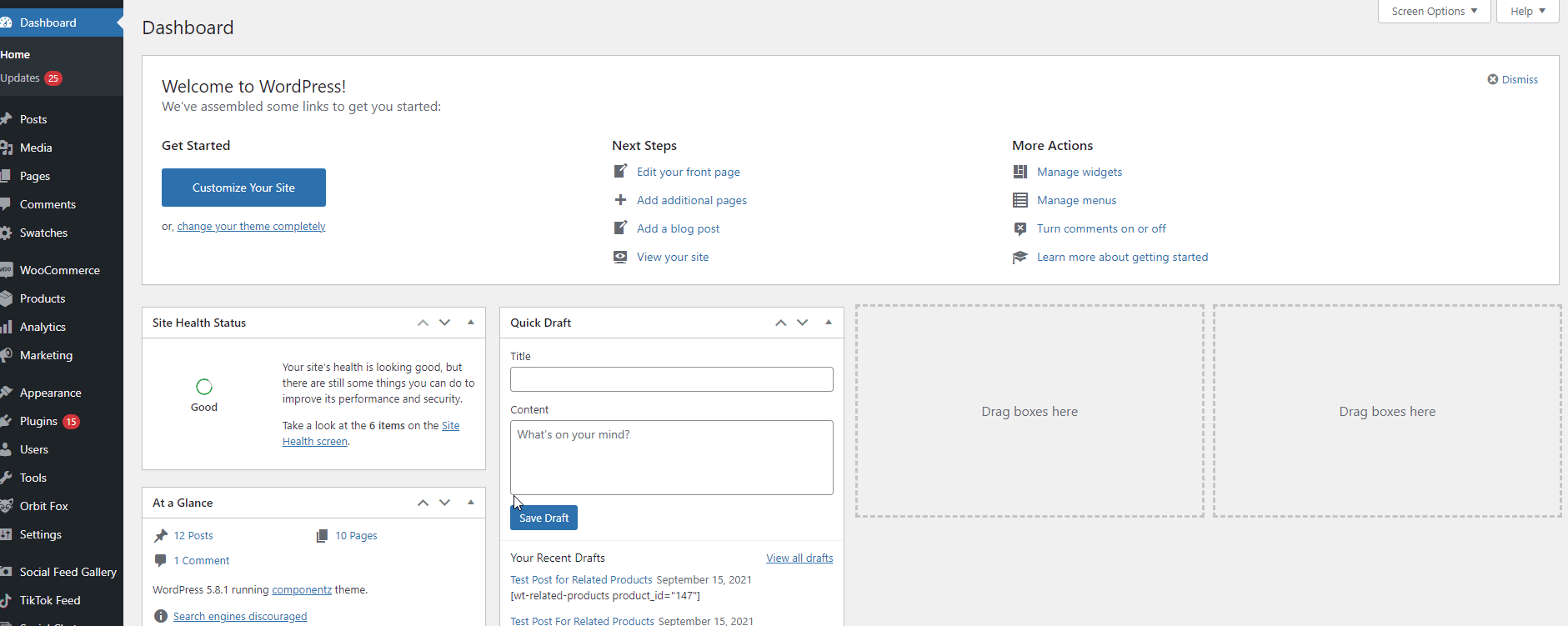Move At a Glance box down

[444, 503]
